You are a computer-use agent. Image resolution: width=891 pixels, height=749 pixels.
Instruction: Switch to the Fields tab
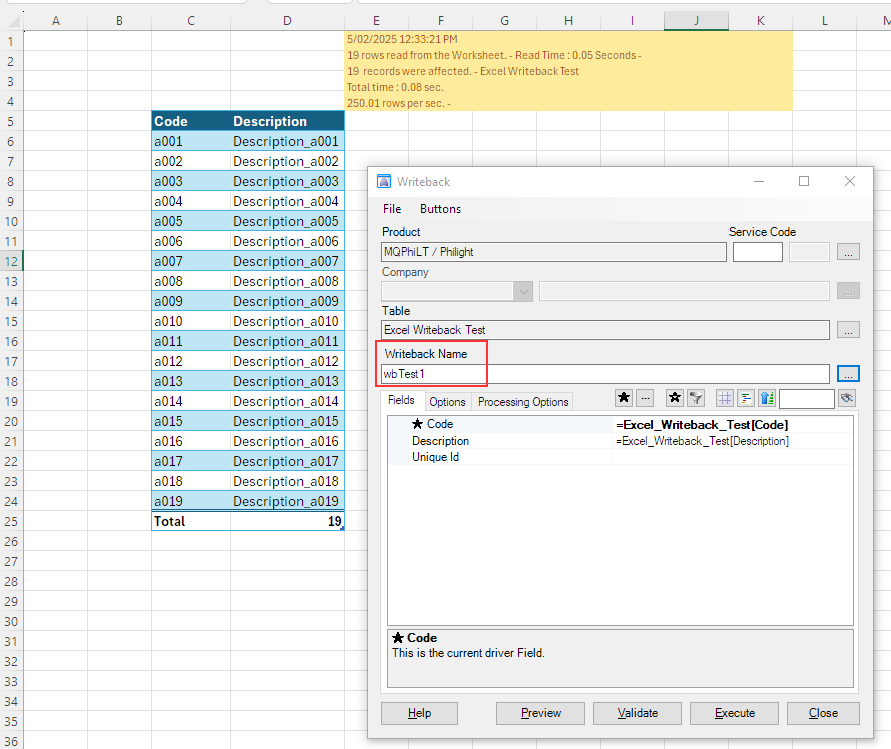(401, 400)
